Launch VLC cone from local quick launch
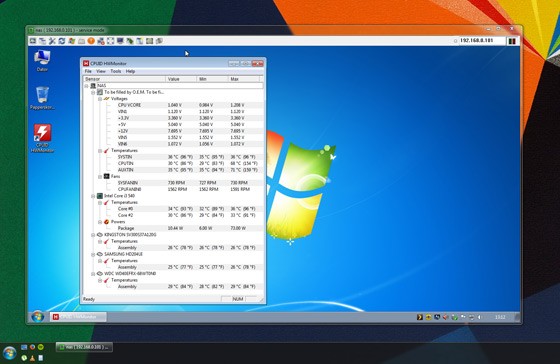Viewport: 560px width, 364px height. [x=32, y=358]
